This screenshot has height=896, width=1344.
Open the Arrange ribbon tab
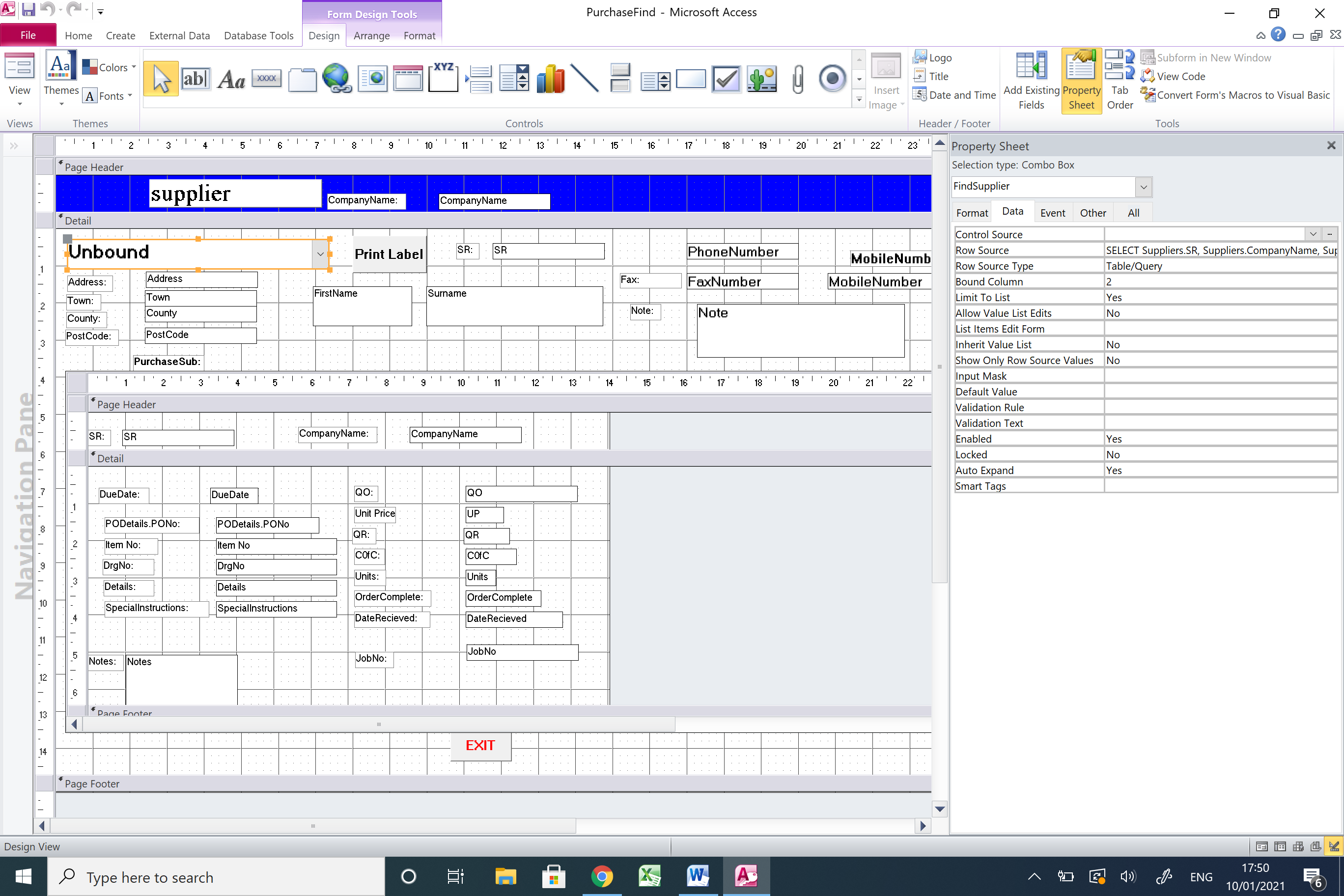371,35
